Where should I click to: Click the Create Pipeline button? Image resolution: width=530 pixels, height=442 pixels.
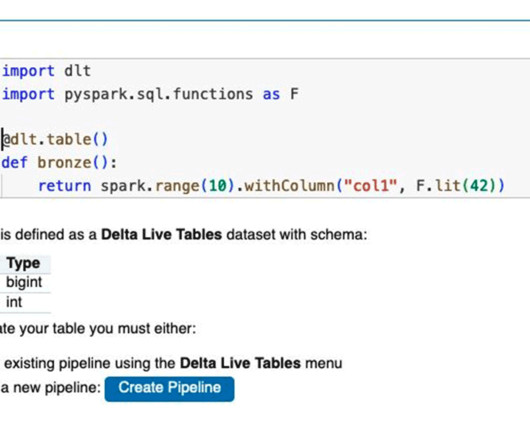[x=169, y=389]
